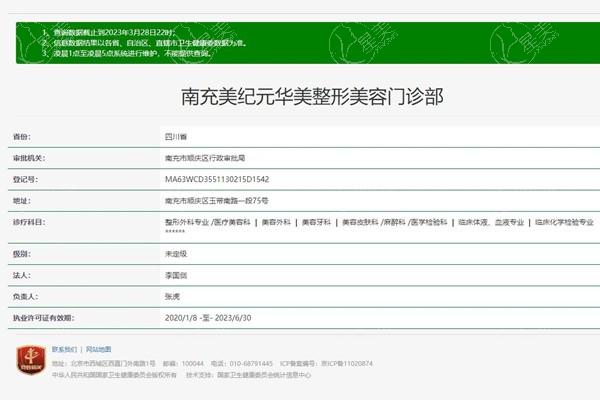Click the 诊疗科目 label
Viewport: 600px width, 400px height.
coord(29,222)
